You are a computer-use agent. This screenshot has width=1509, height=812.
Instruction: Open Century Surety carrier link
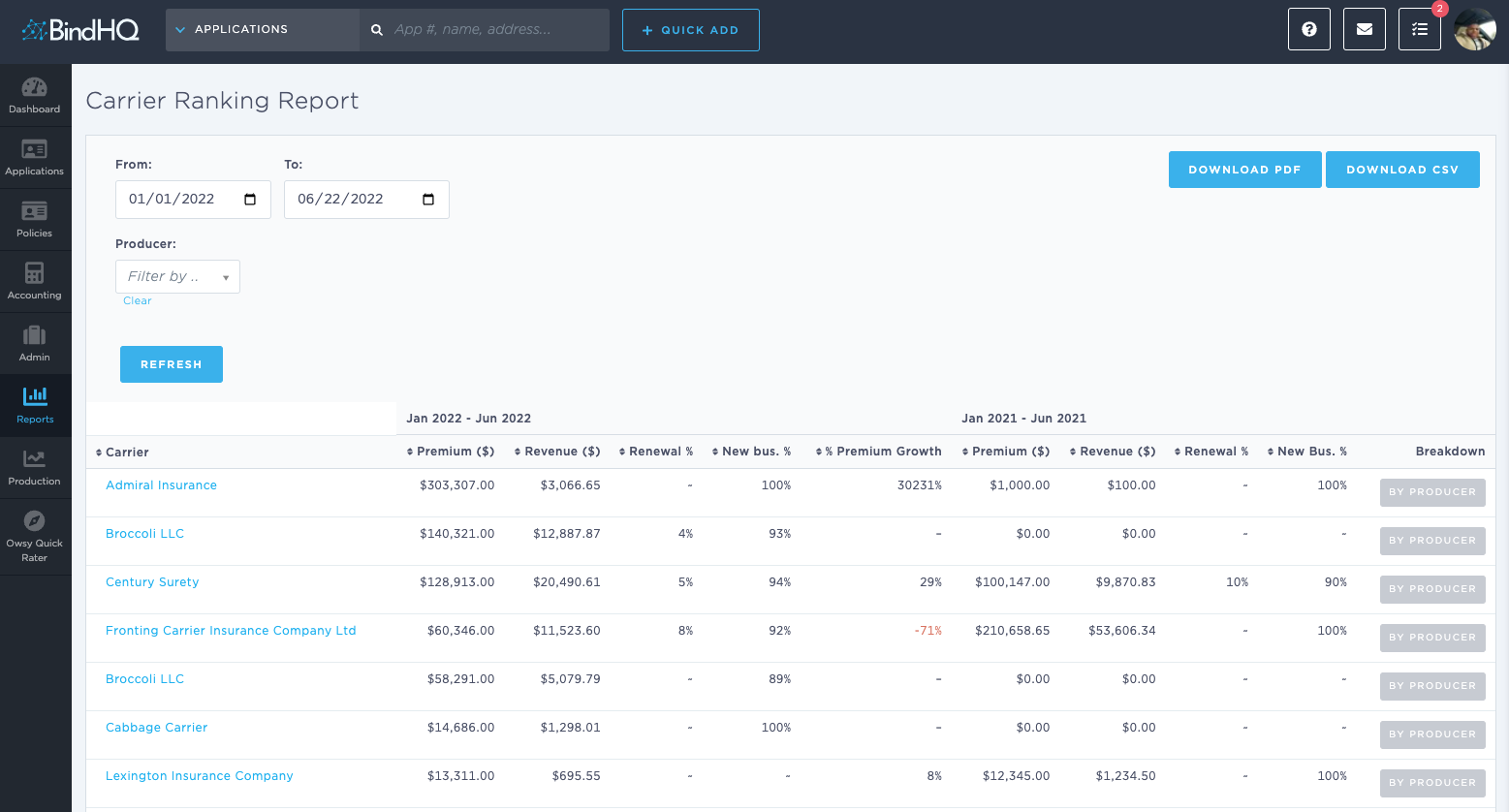point(152,582)
